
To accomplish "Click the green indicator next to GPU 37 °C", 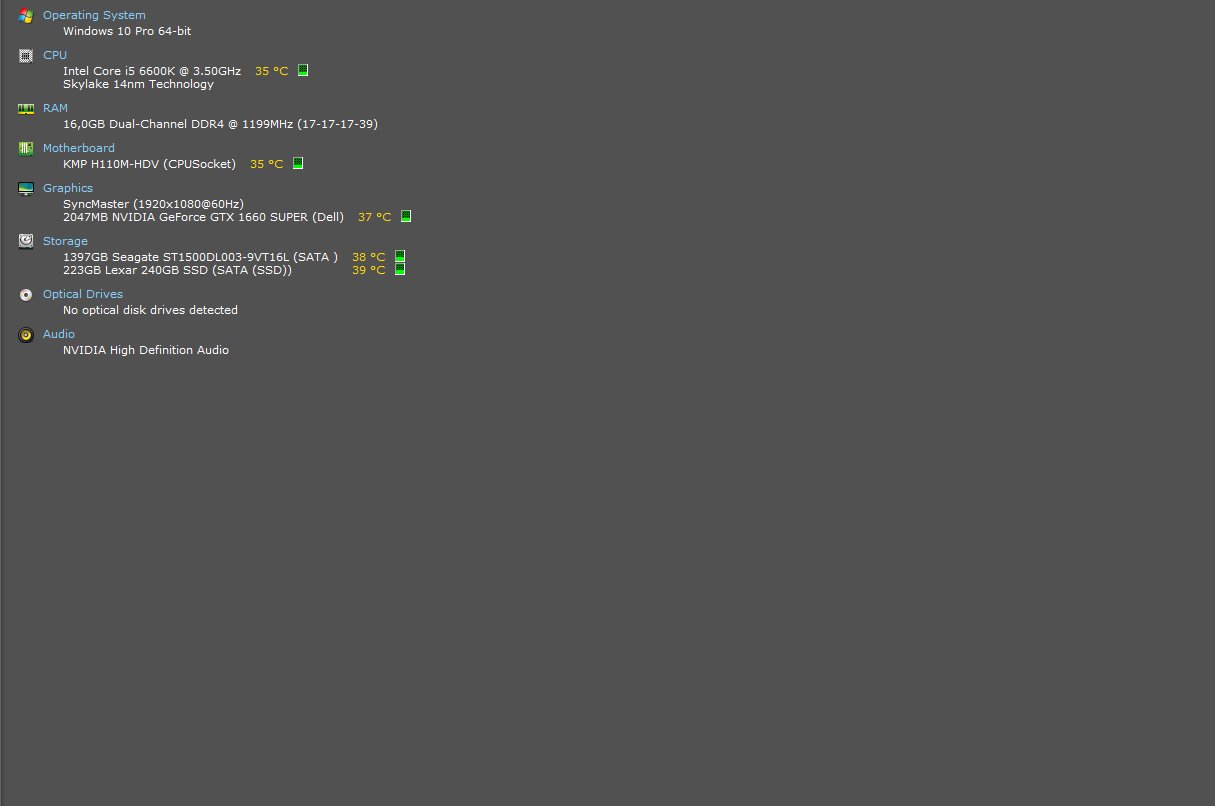I will (406, 217).
